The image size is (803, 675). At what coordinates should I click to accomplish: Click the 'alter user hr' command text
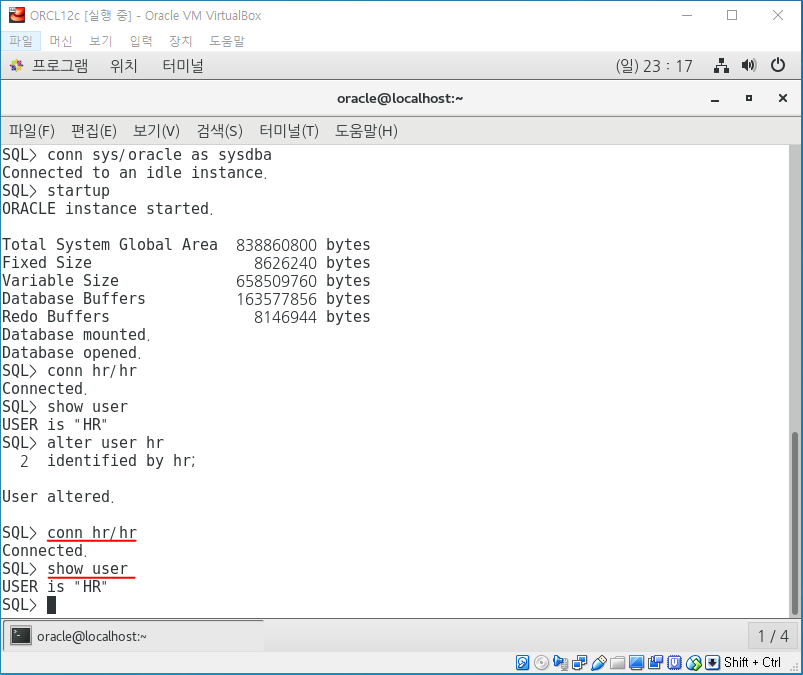click(x=105, y=442)
